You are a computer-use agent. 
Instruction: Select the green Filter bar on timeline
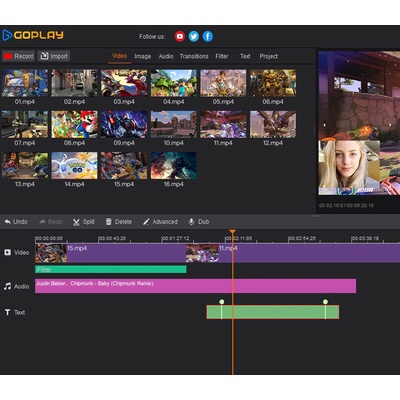111,269
